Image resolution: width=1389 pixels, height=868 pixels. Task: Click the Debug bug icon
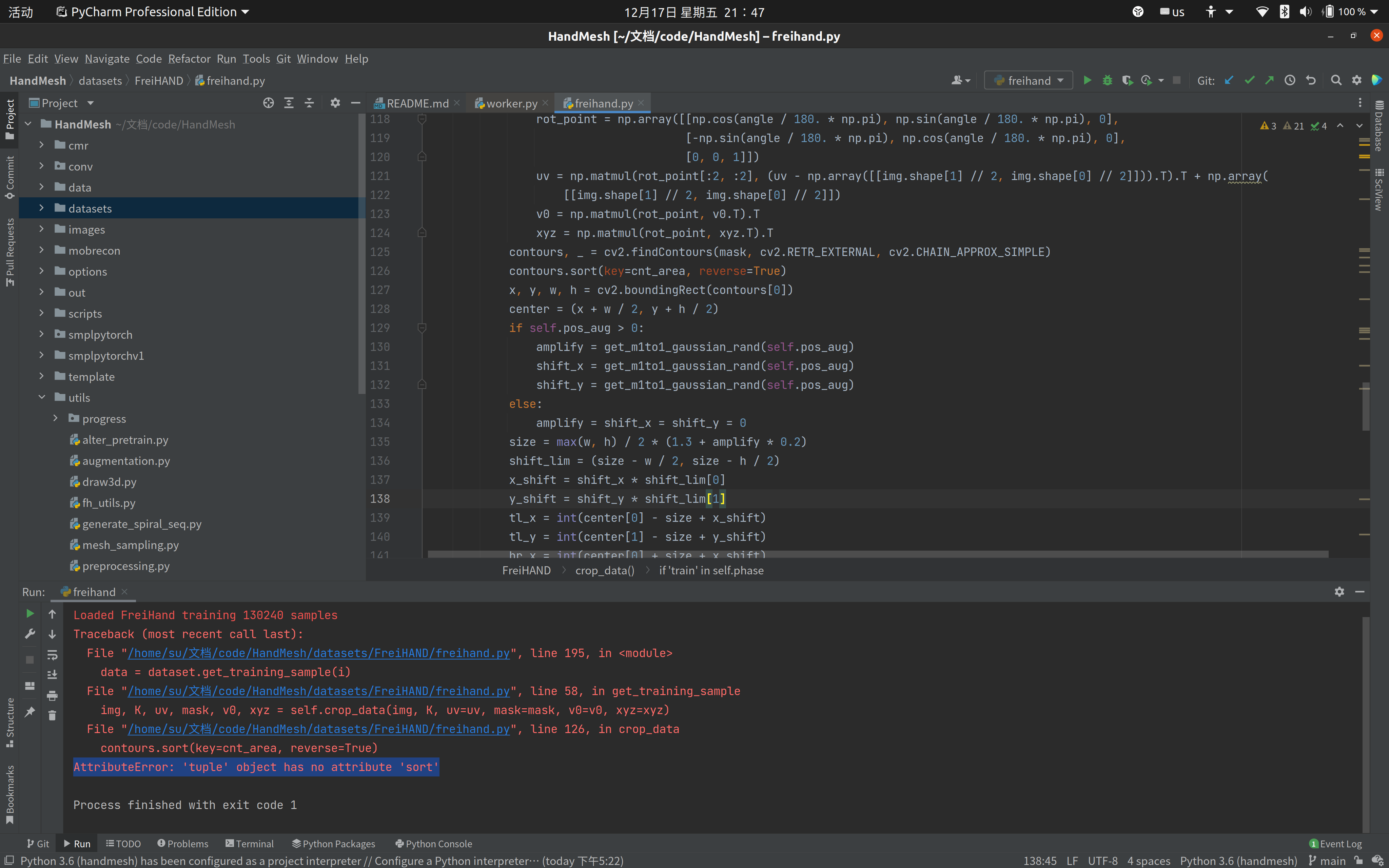click(x=1107, y=80)
